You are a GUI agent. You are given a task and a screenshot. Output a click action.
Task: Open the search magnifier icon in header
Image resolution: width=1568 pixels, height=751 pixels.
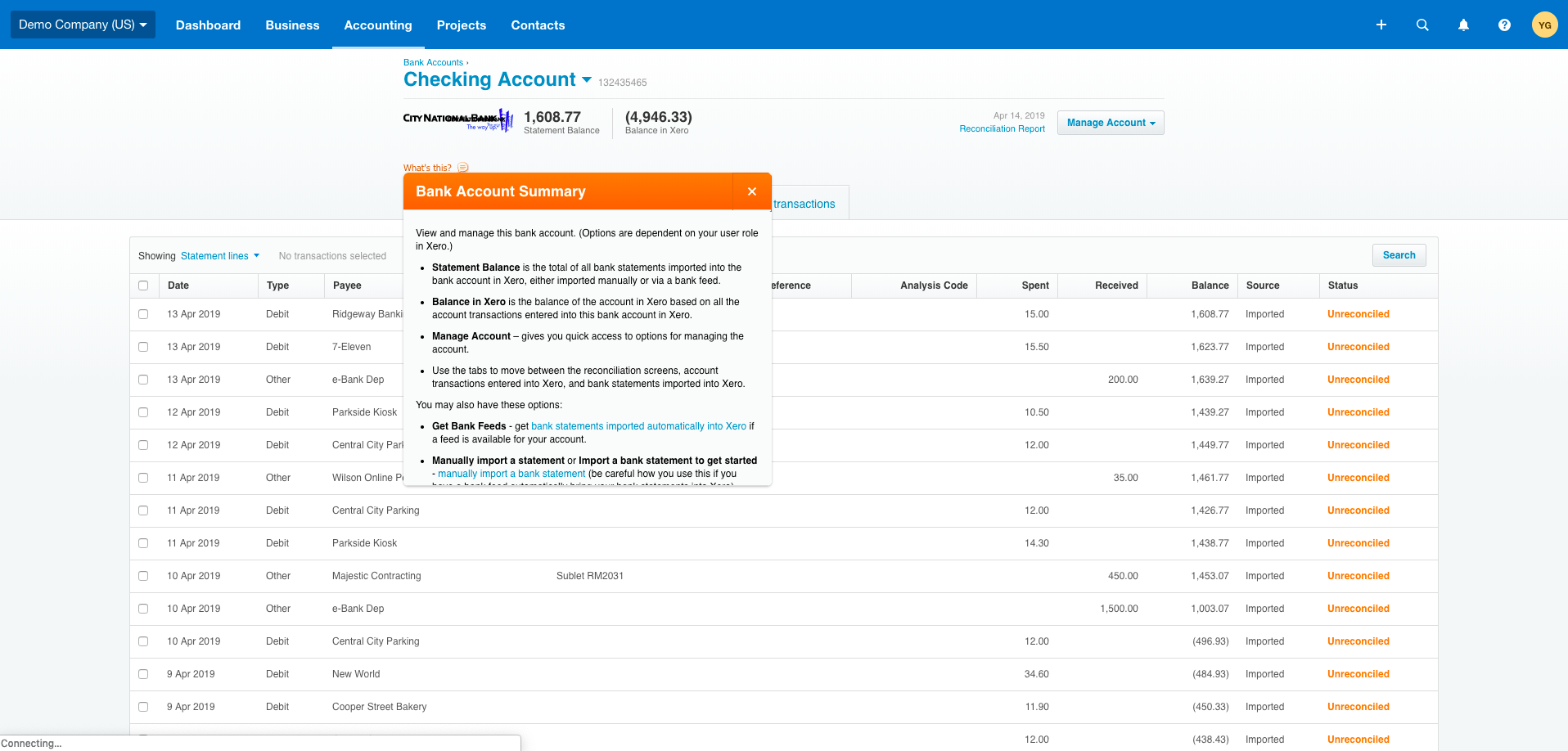[1422, 25]
